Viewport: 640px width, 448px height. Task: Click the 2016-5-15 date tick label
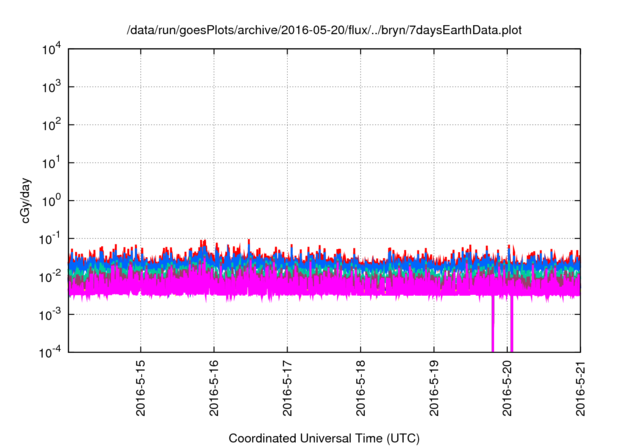point(140,388)
